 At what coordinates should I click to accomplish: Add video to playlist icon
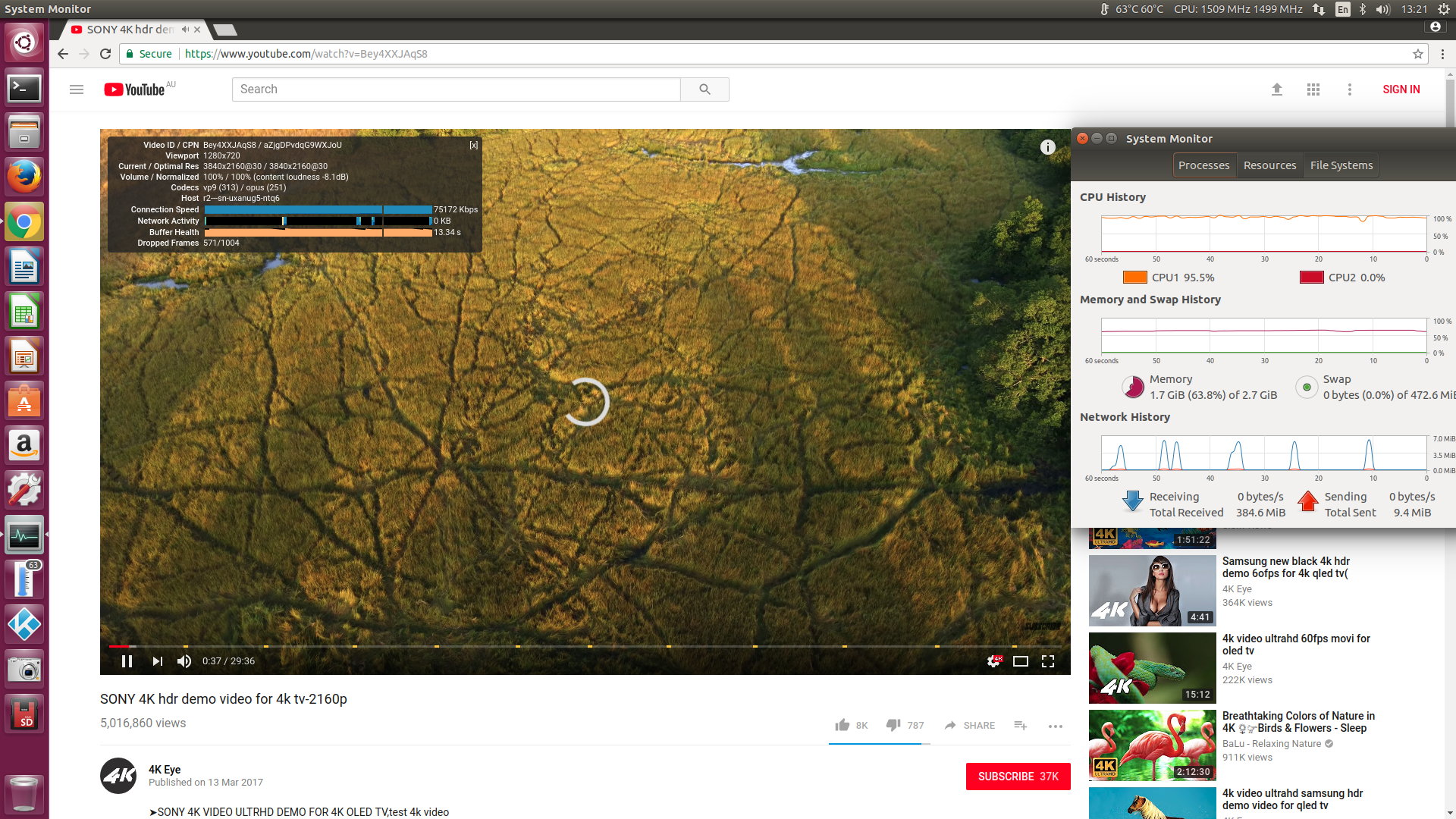pyautogui.click(x=1021, y=725)
